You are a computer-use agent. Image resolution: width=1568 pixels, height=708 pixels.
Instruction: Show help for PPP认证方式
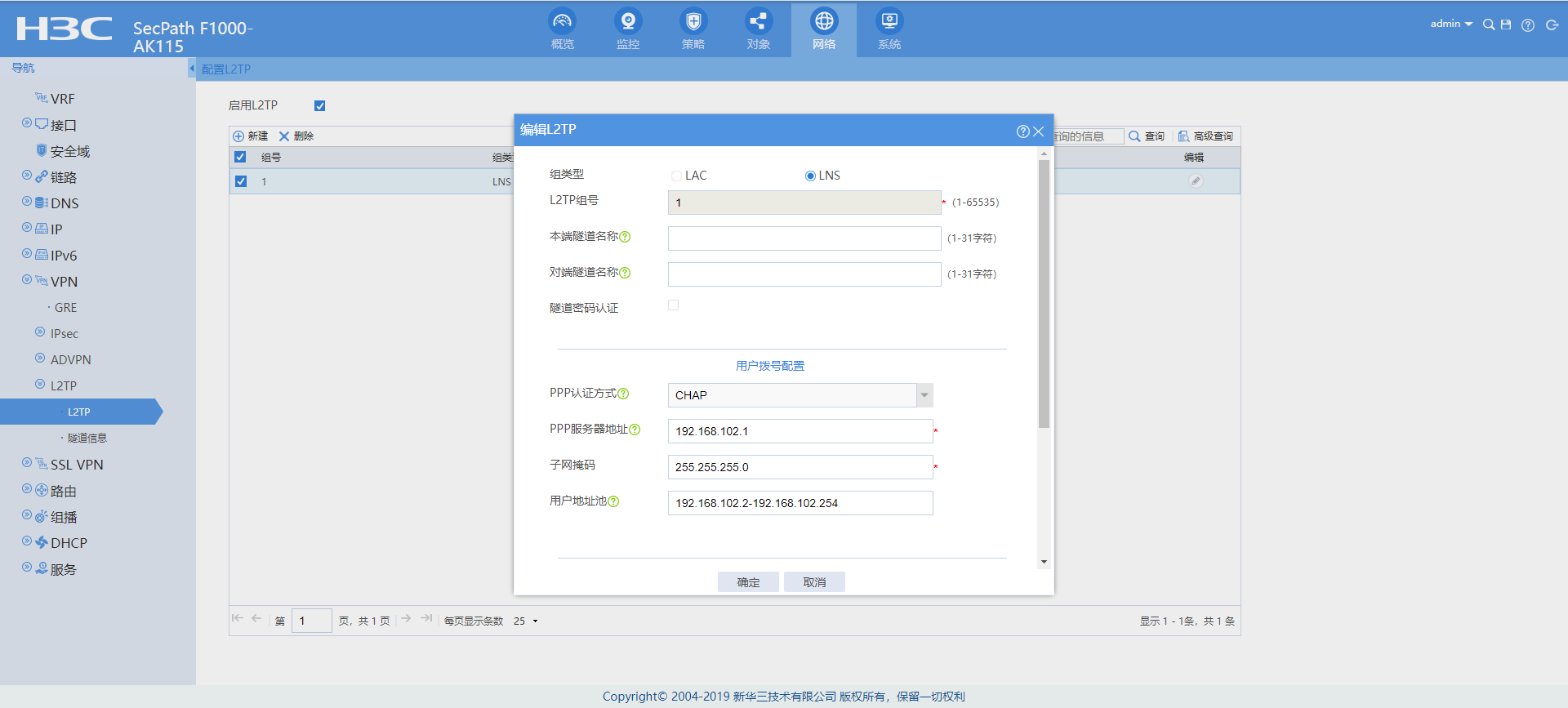[623, 394]
